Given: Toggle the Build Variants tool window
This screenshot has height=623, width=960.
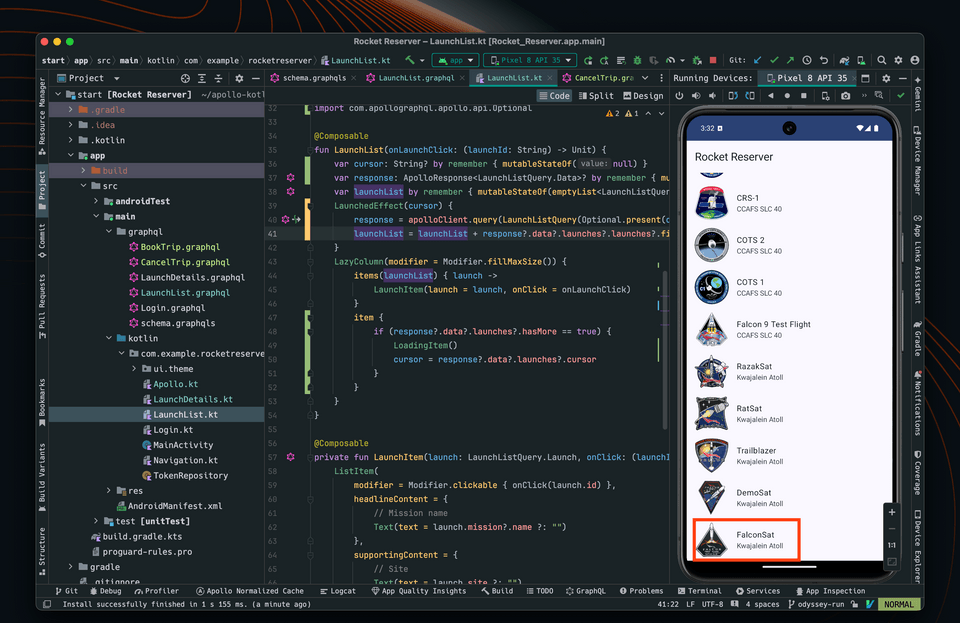Looking at the screenshot, I should (x=42, y=477).
